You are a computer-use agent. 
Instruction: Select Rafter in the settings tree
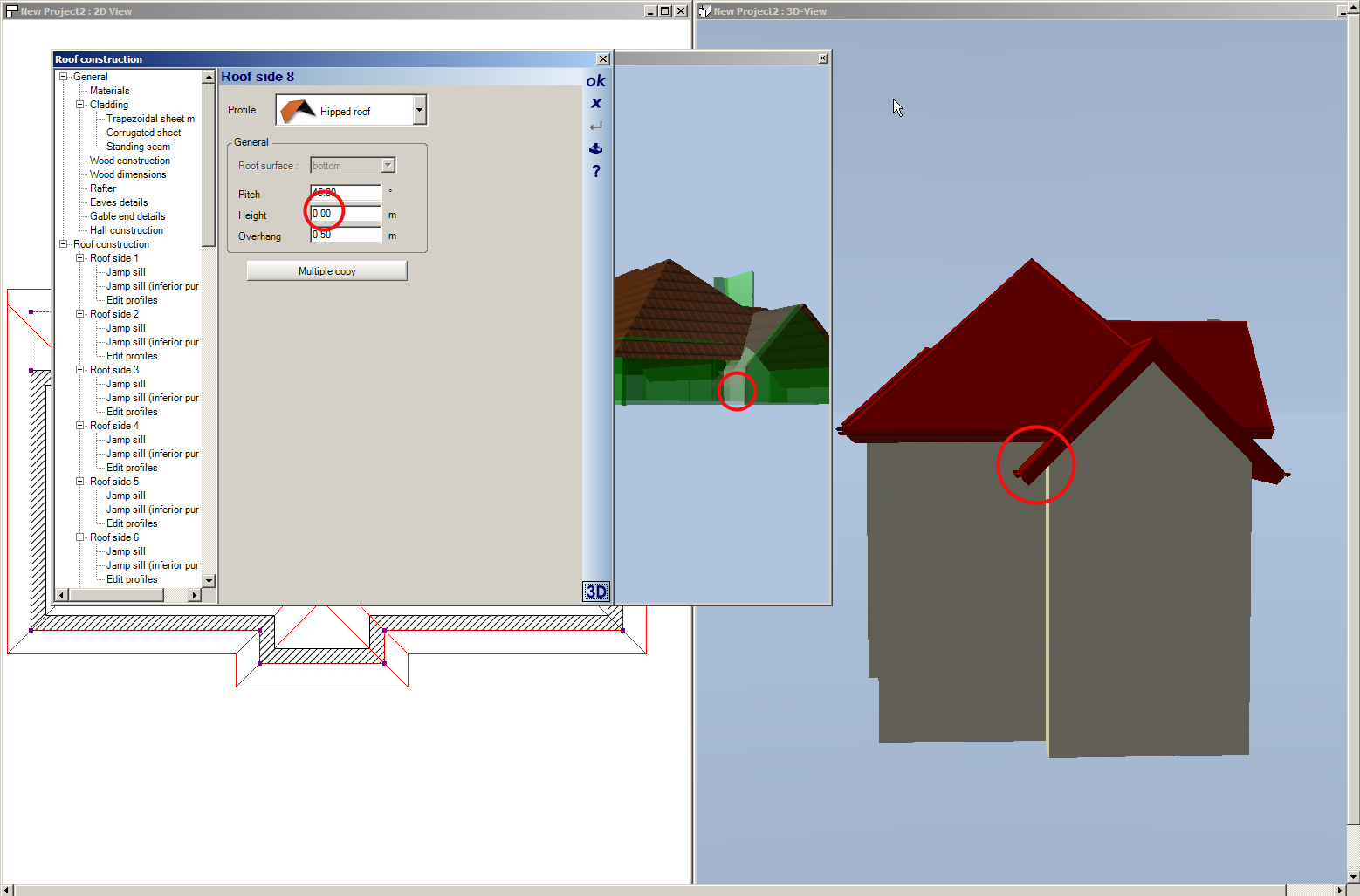click(102, 188)
